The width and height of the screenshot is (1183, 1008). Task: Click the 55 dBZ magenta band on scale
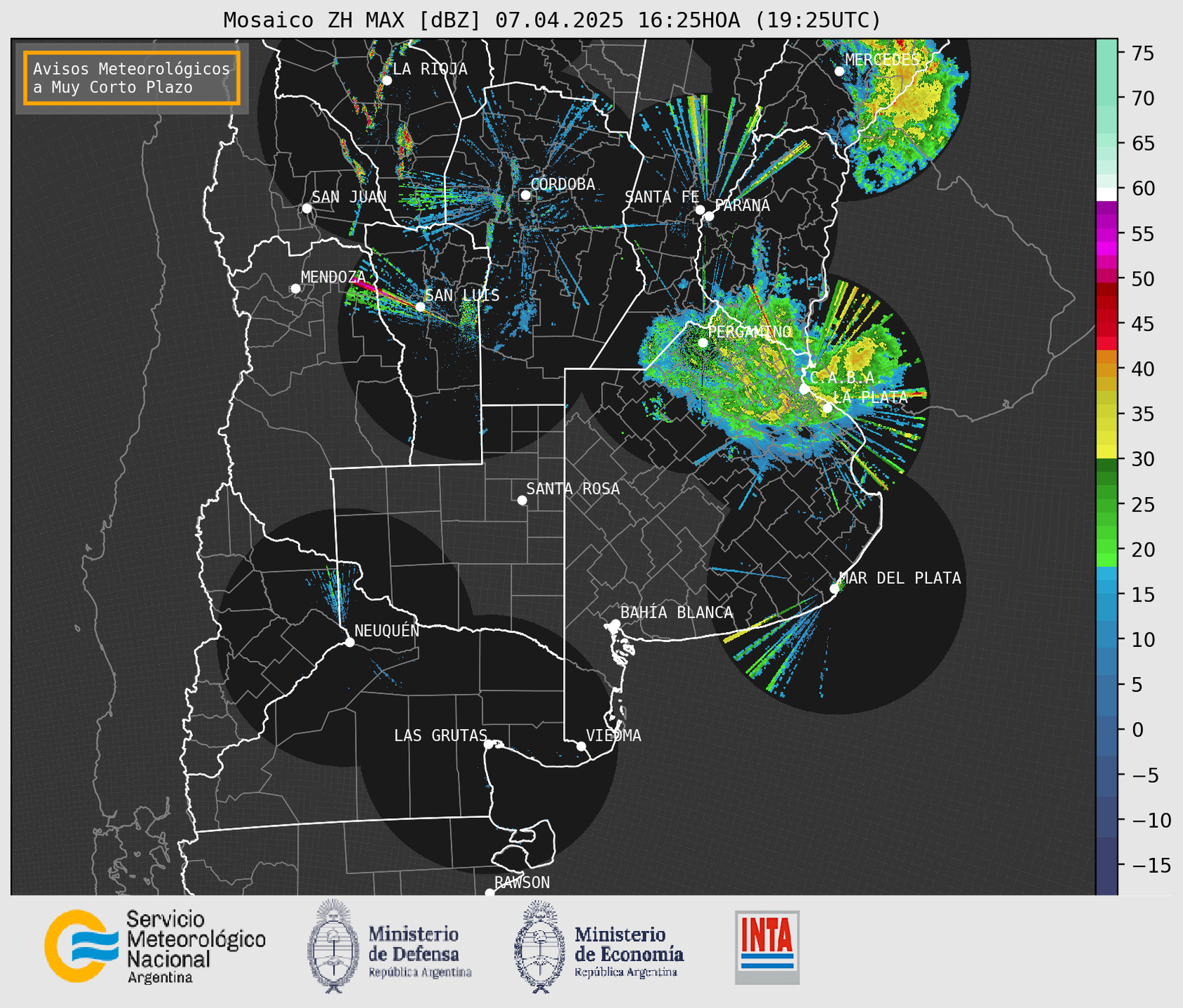pyautogui.click(x=1107, y=233)
